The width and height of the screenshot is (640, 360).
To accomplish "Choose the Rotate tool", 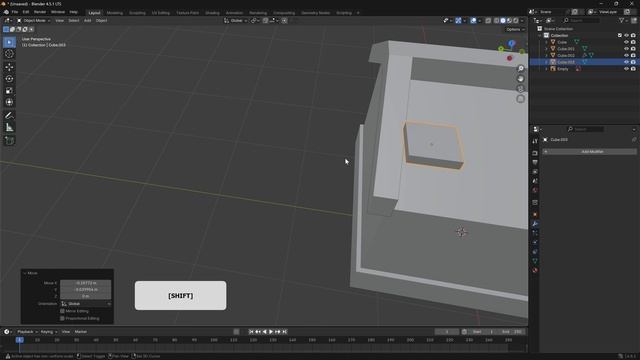I will coord(9,79).
